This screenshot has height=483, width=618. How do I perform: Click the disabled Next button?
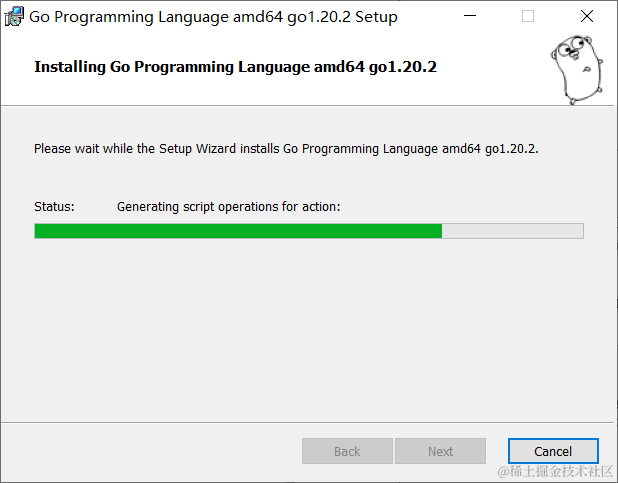pos(440,451)
